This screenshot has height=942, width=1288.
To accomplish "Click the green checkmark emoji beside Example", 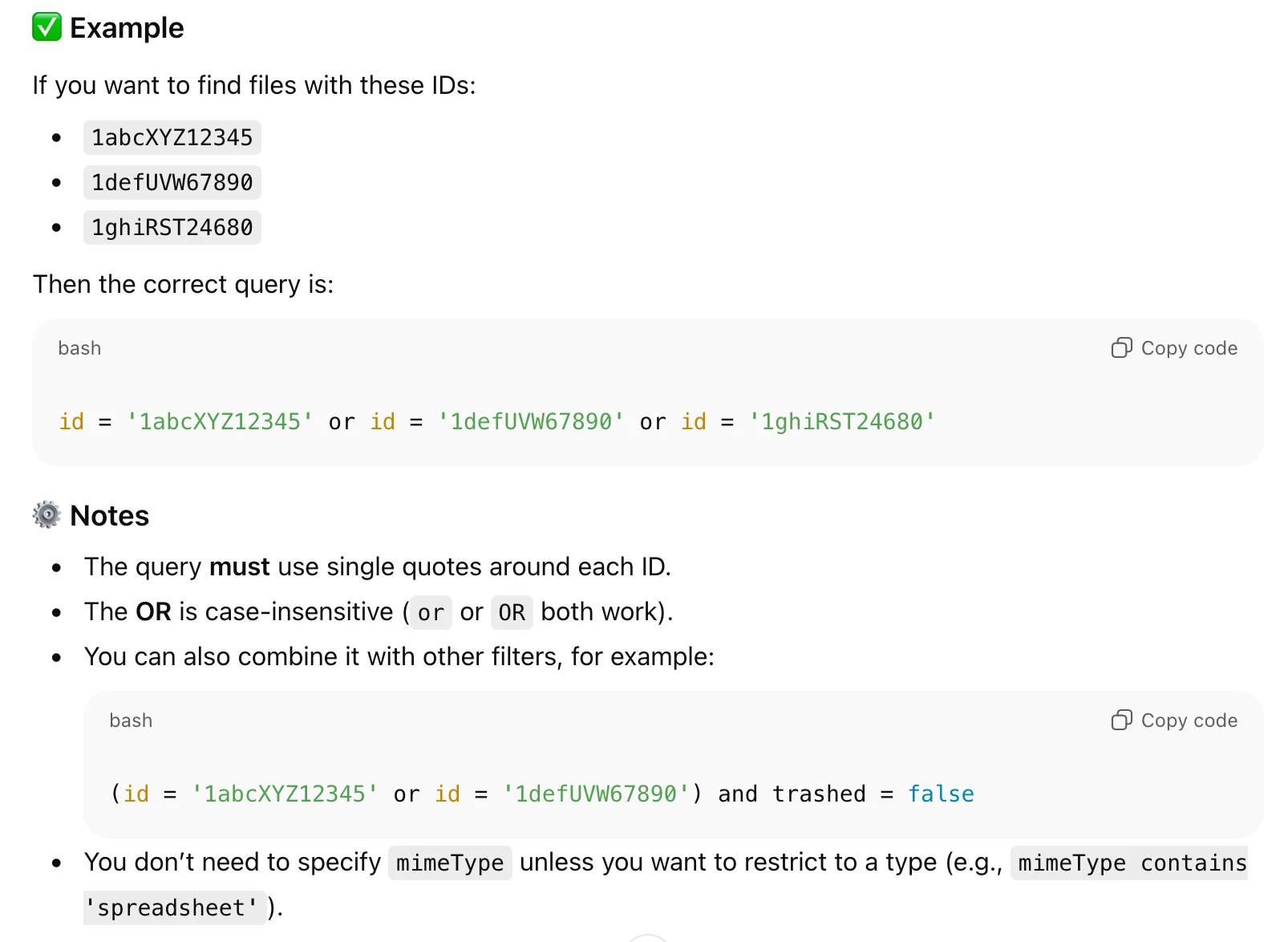I will 47,27.
